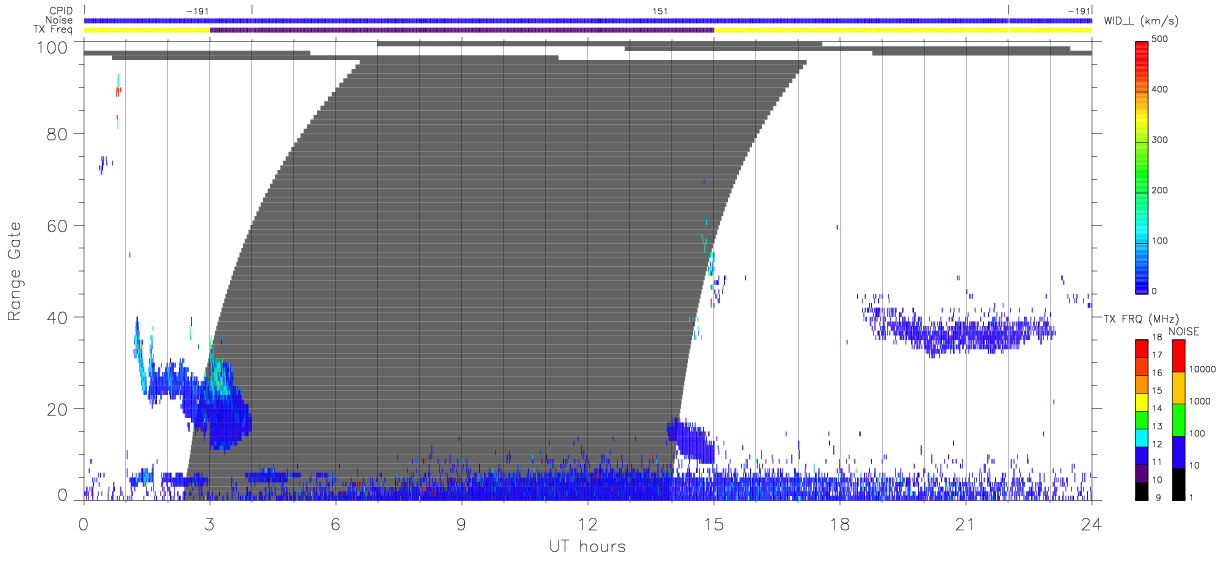Click the 1000 tick on NOISE legend
The image size is (1228, 567).
(x=1202, y=400)
